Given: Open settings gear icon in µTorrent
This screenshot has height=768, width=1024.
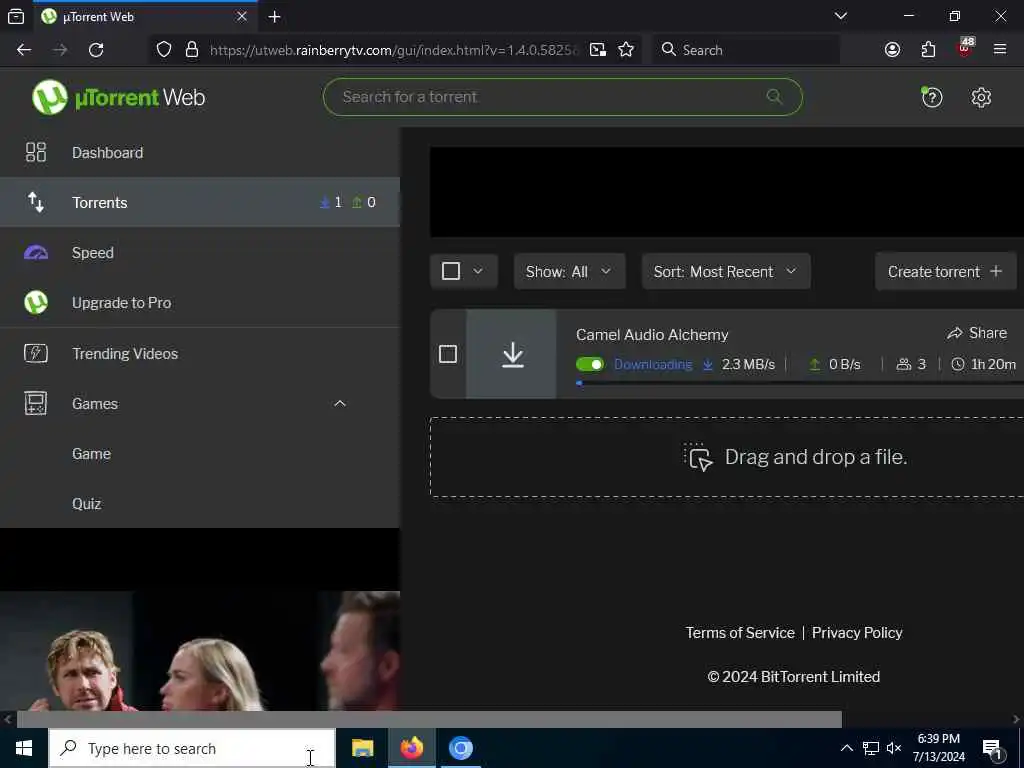Looking at the screenshot, I should pos(981,97).
